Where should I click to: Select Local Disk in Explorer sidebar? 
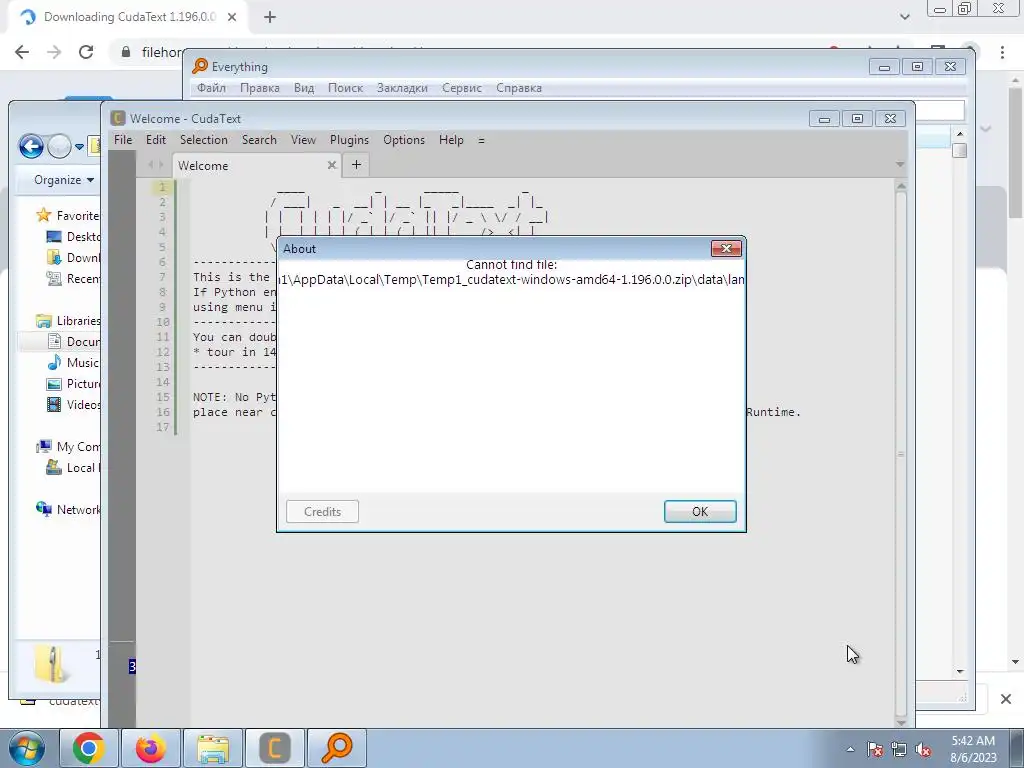tap(73, 468)
